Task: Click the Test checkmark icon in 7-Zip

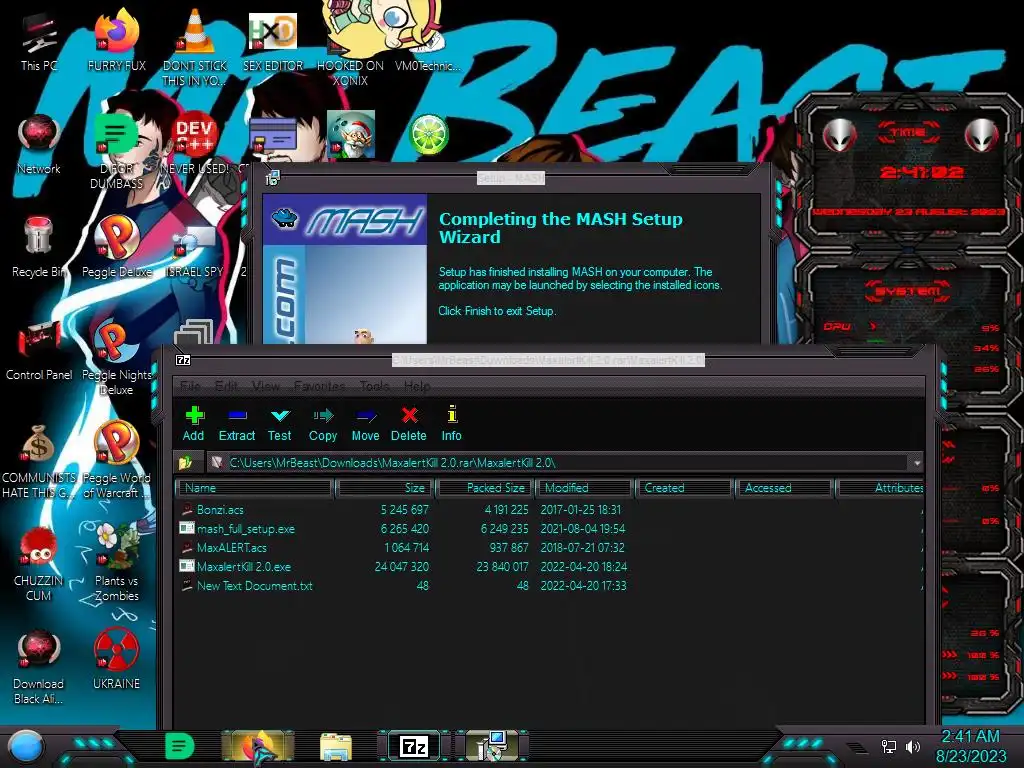Action: (x=280, y=415)
